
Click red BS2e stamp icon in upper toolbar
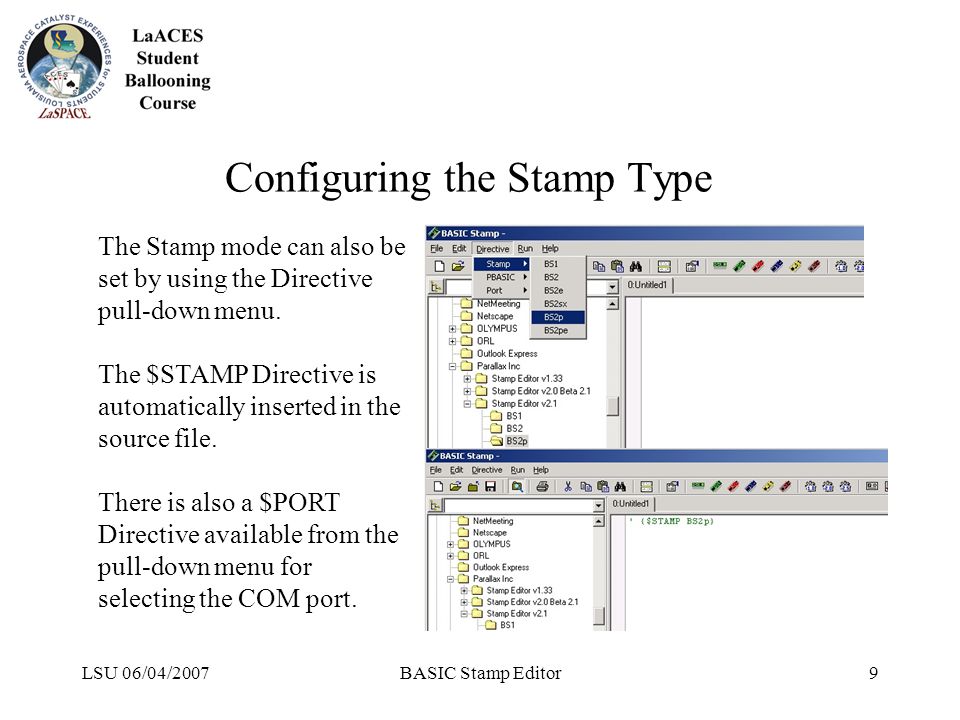[758, 266]
